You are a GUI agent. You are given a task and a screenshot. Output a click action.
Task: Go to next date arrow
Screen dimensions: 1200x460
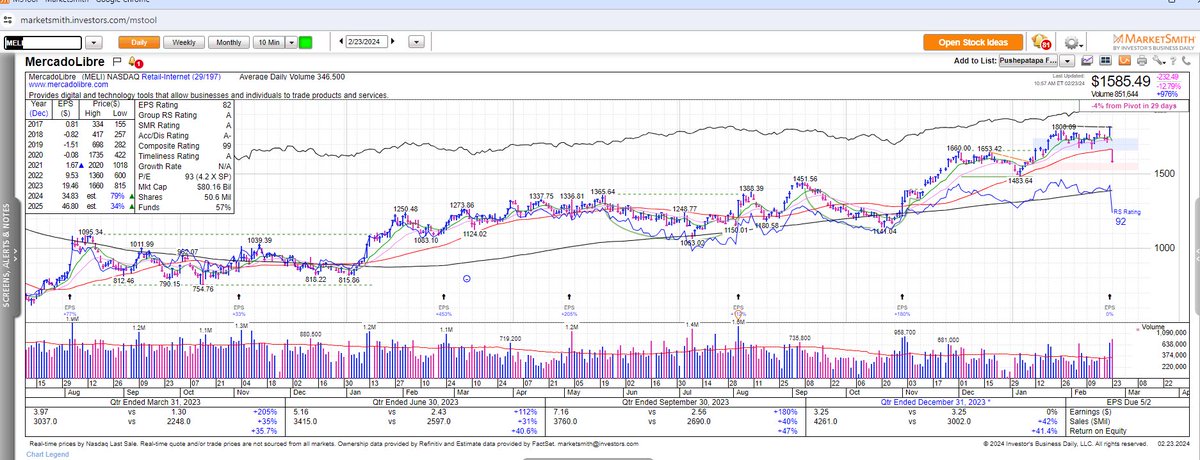click(x=392, y=42)
